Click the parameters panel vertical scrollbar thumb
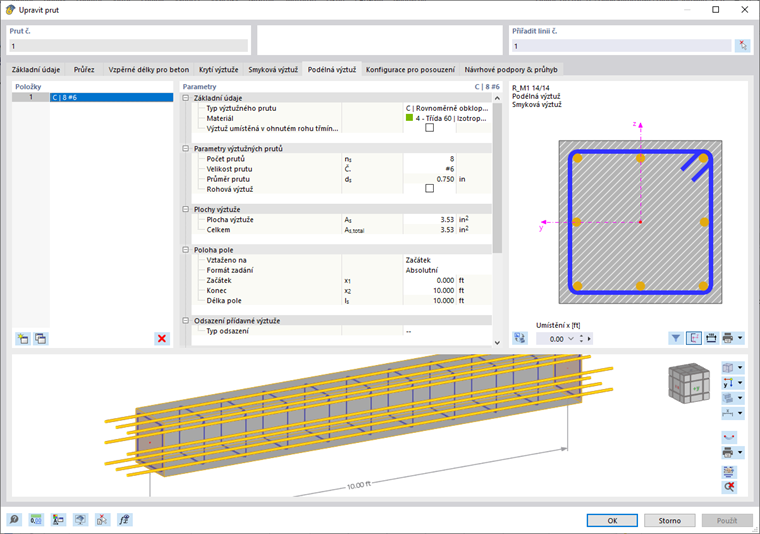This screenshot has width=760, height=534. 497,178
